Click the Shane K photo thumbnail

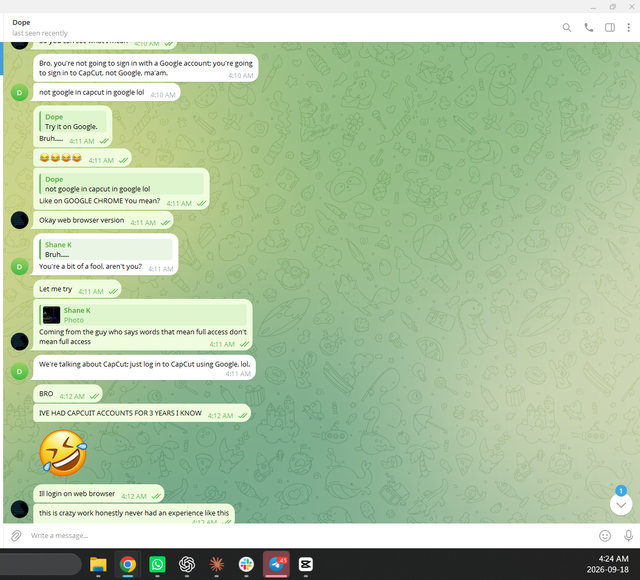(51, 315)
